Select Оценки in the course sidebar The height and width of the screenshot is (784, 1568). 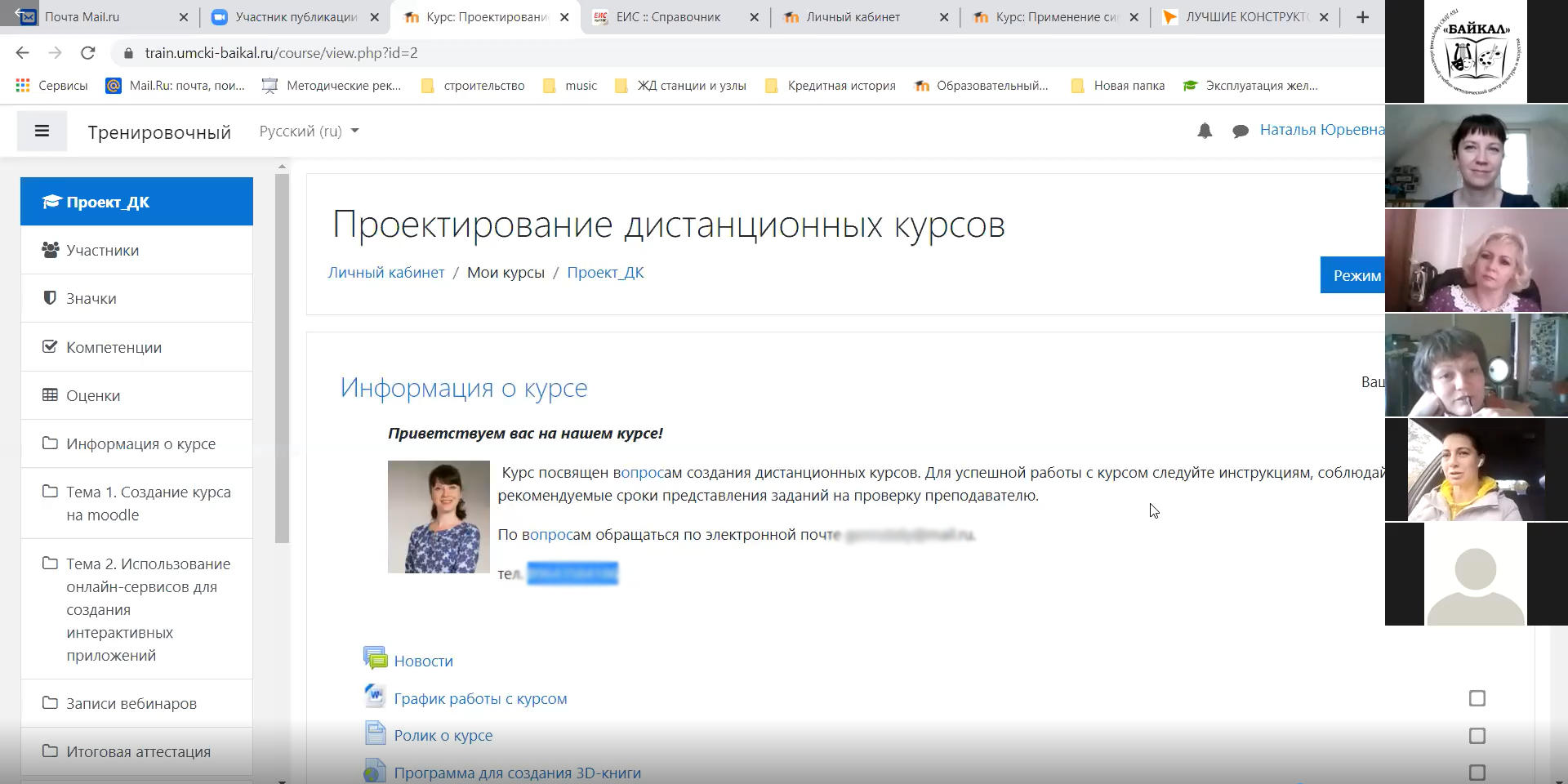point(93,395)
